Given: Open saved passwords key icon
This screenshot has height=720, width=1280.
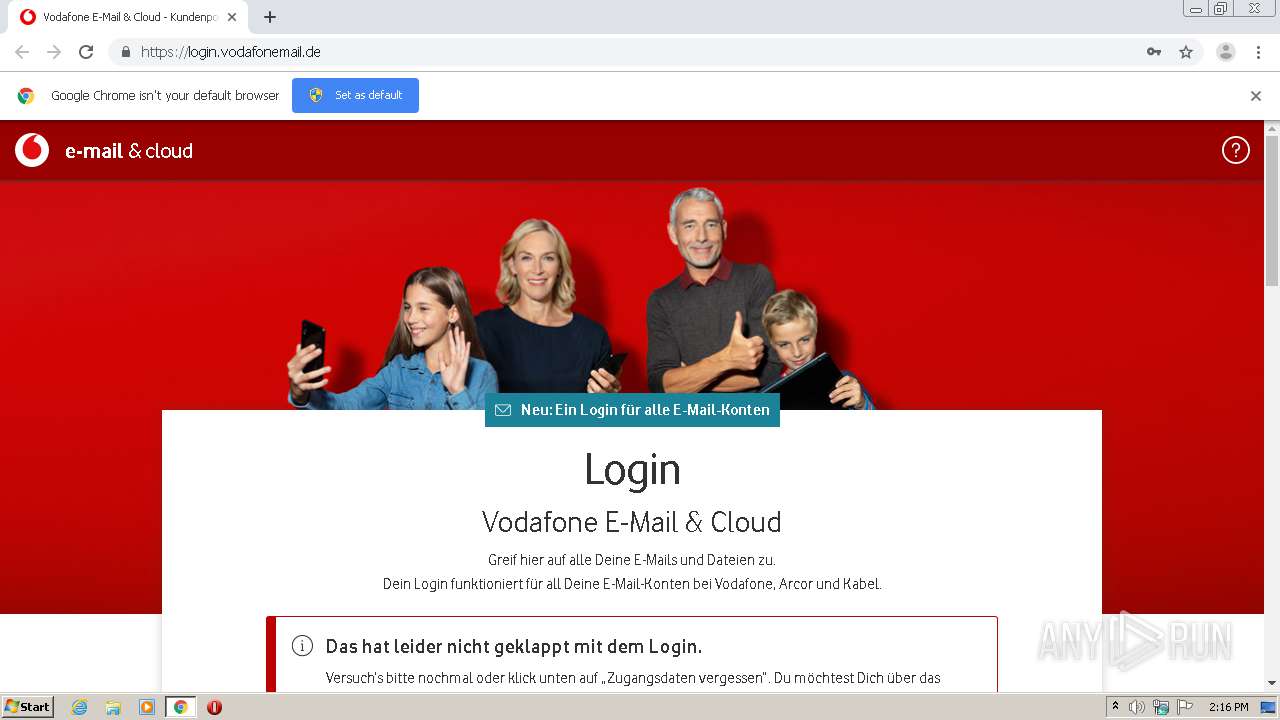Looking at the screenshot, I should (x=1154, y=52).
